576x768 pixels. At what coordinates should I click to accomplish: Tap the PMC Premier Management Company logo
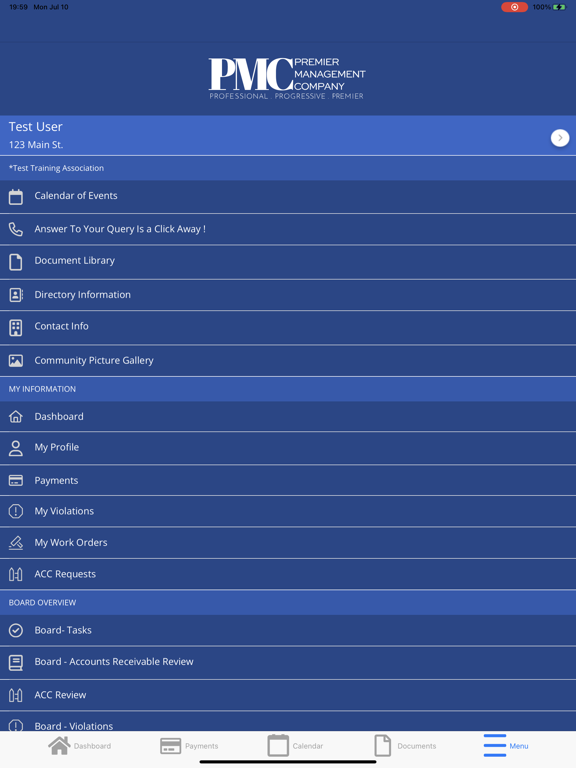coord(287,78)
